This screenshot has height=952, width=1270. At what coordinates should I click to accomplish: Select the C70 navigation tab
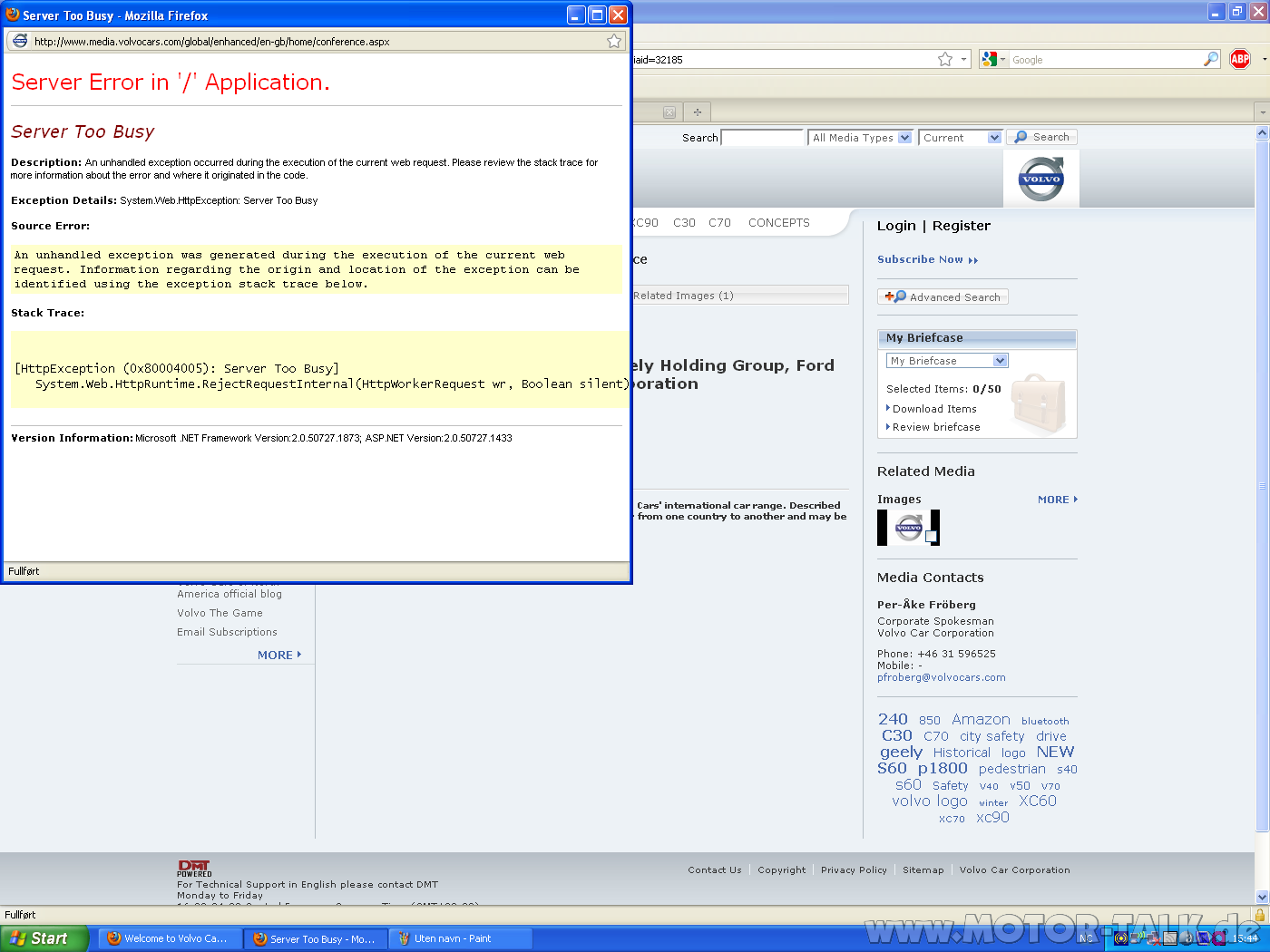[x=719, y=223]
